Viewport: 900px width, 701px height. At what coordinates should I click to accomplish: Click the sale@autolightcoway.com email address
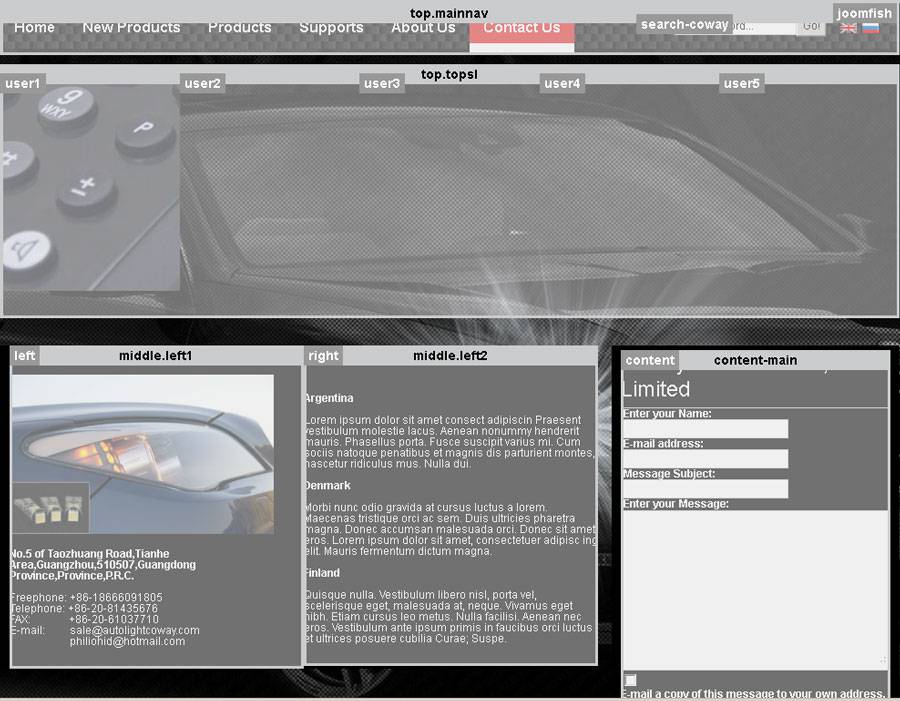[x=134, y=631]
